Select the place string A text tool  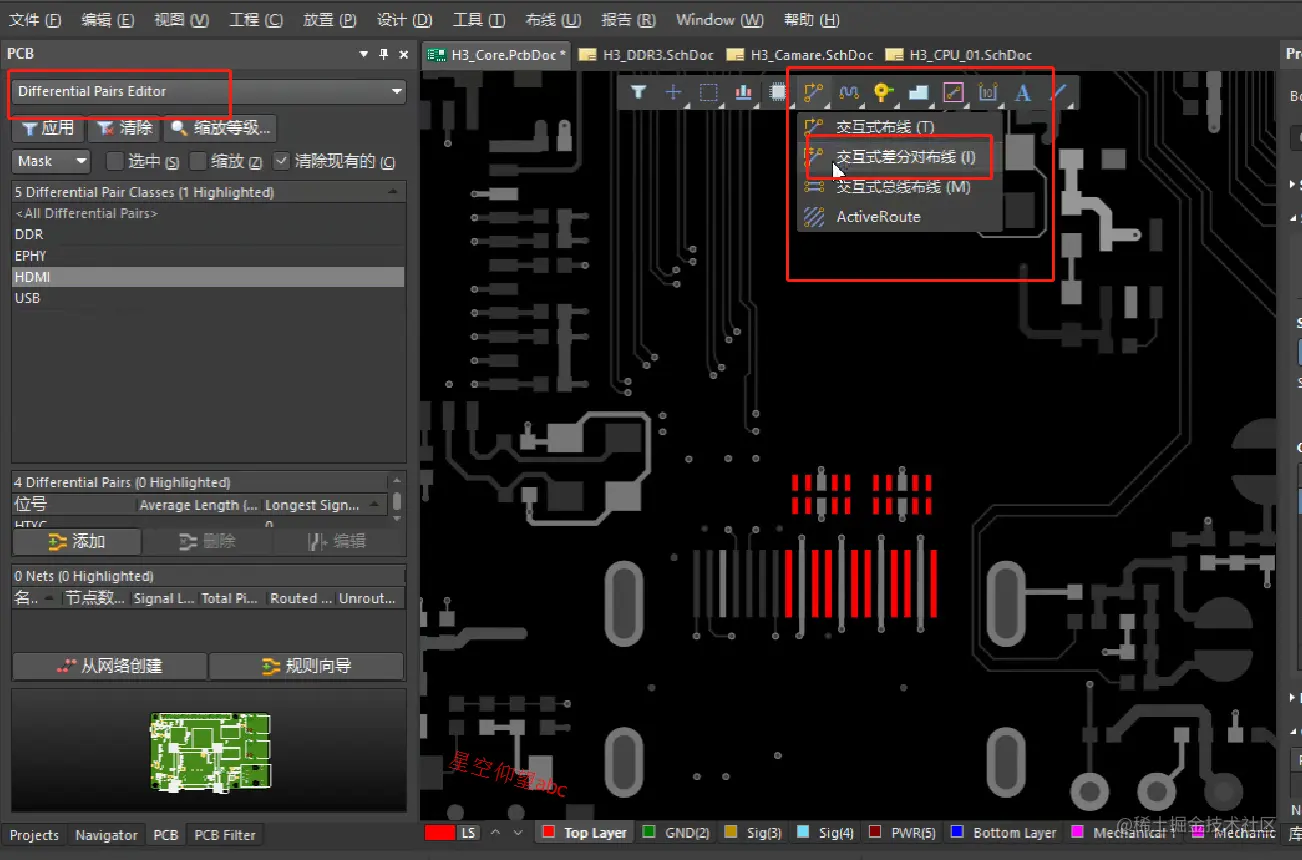(x=1022, y=92)
